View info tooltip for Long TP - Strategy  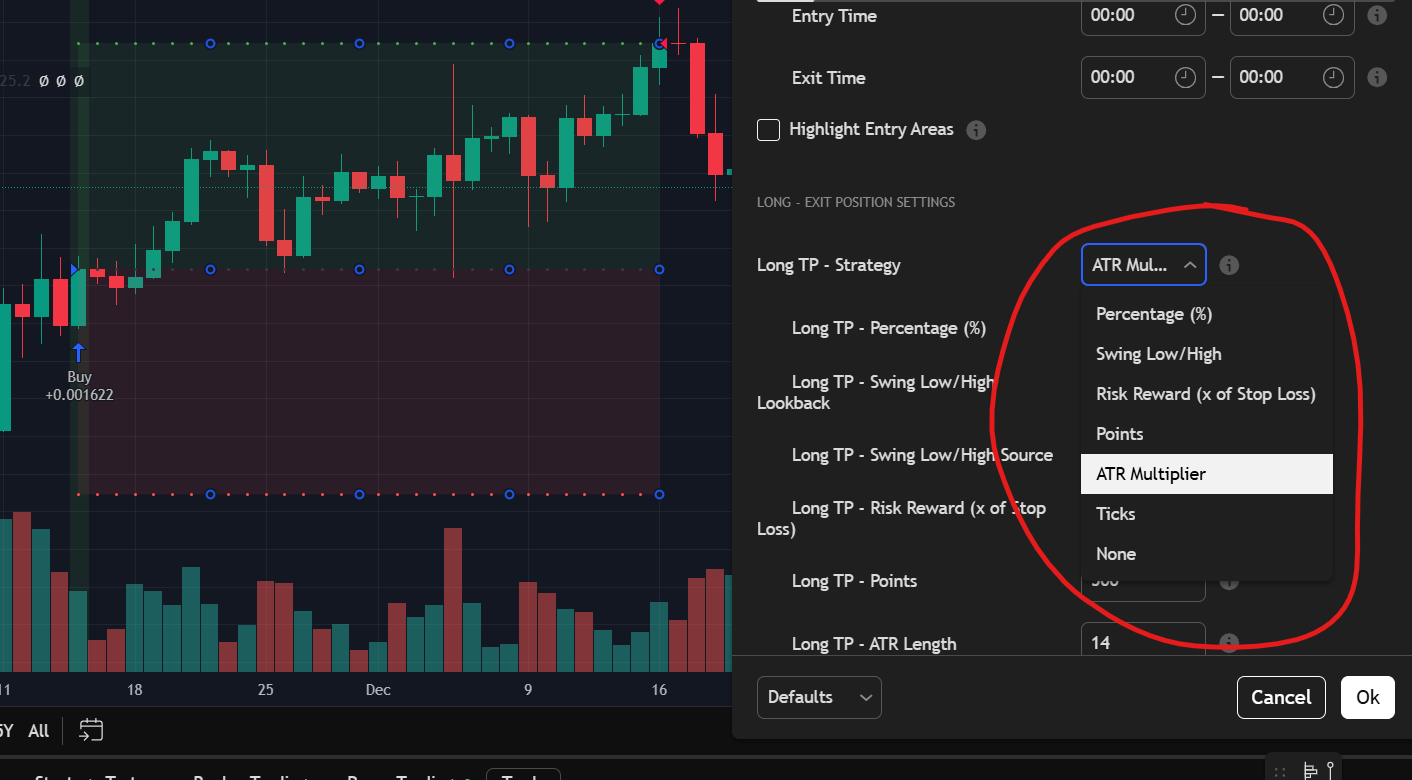click(x=1228, y=264)
